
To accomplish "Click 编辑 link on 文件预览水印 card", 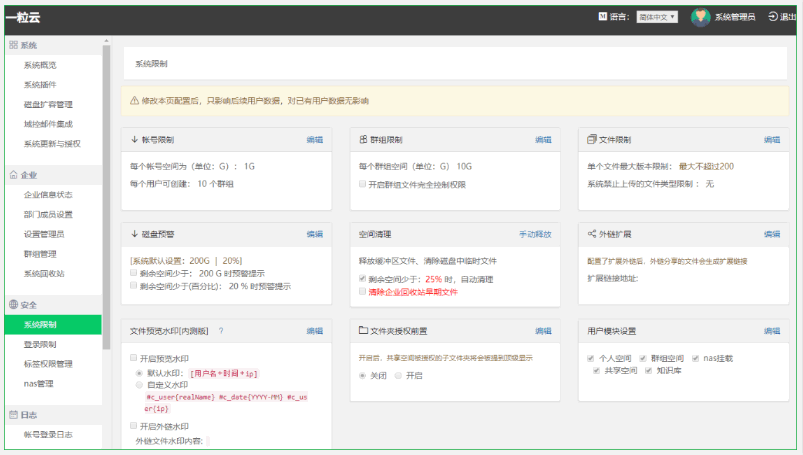I will click(314, 331).
